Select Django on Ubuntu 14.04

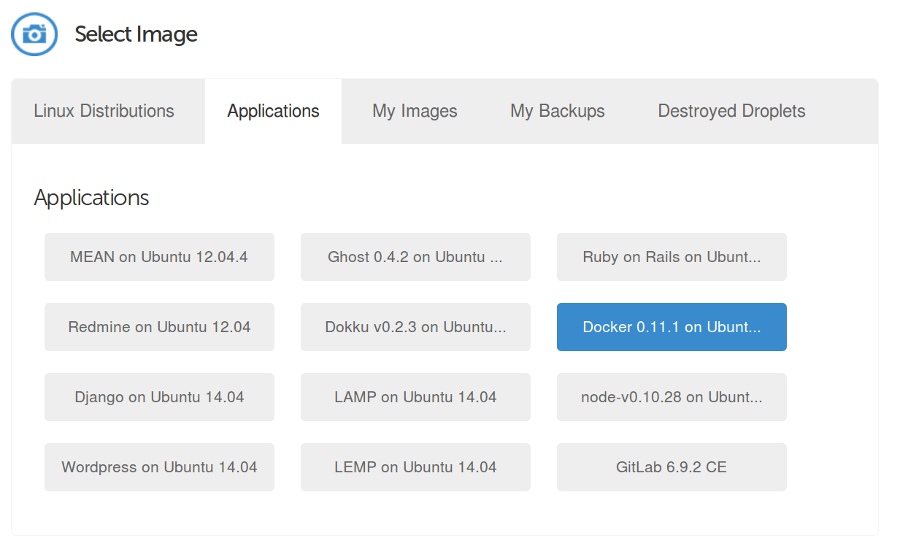(160, 397)
